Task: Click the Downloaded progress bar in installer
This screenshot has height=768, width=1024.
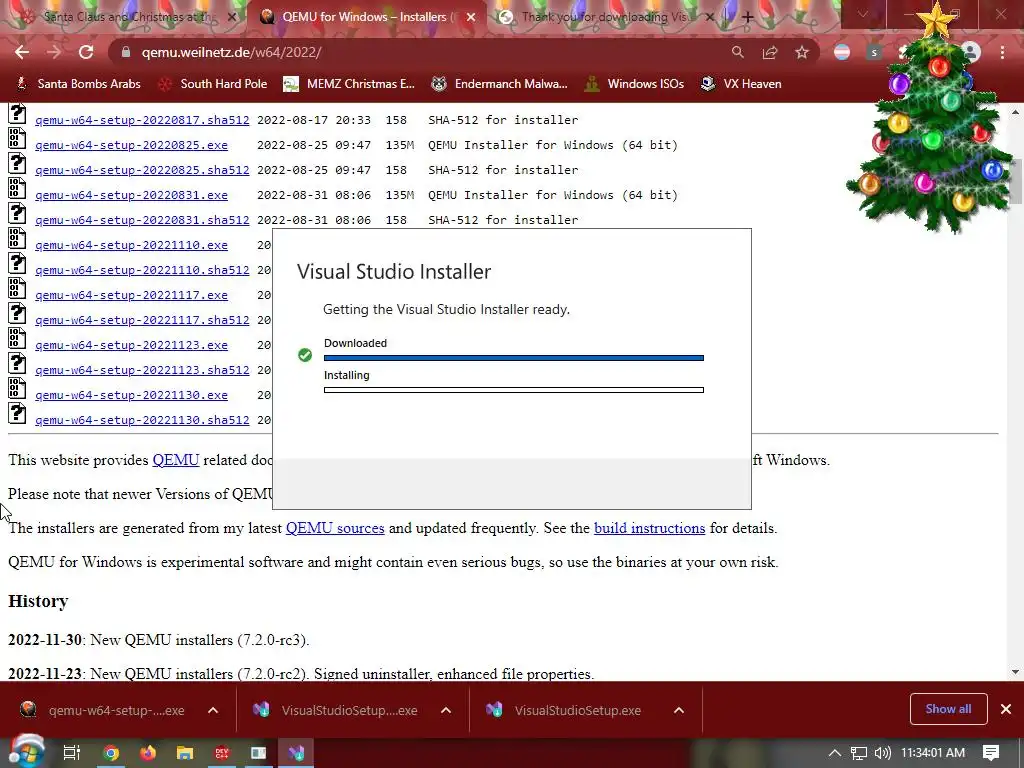Action: click(x=514, y=358)
